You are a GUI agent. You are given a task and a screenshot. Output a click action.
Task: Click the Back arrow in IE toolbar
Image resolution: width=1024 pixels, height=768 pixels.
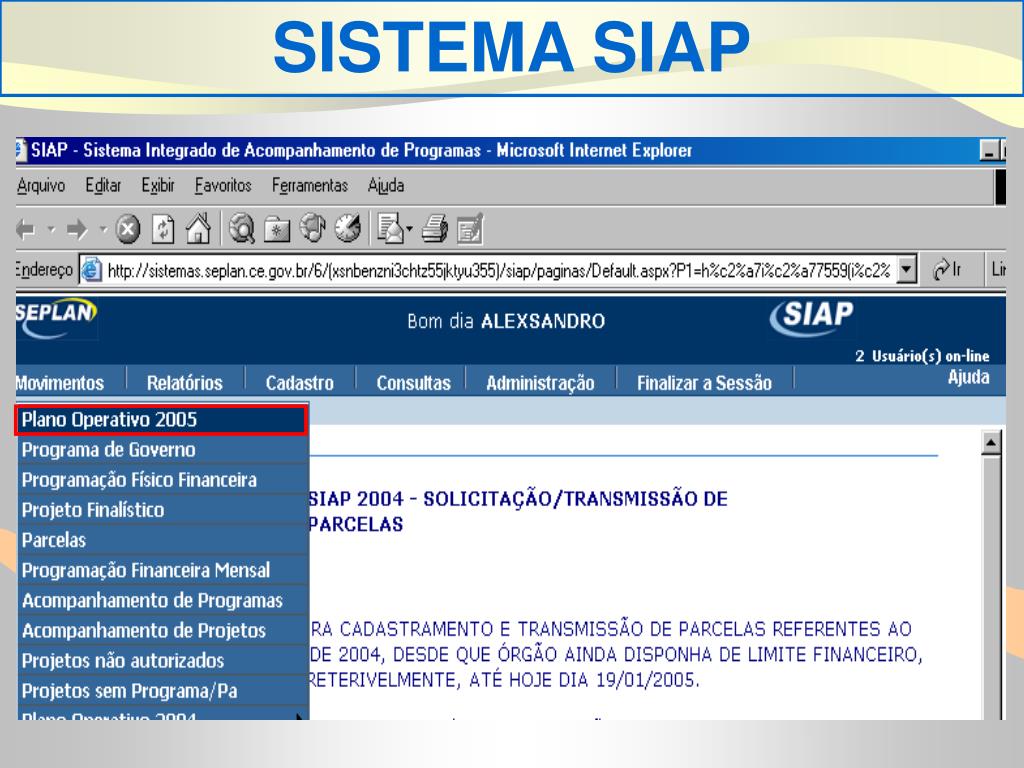tap(26, 229)
